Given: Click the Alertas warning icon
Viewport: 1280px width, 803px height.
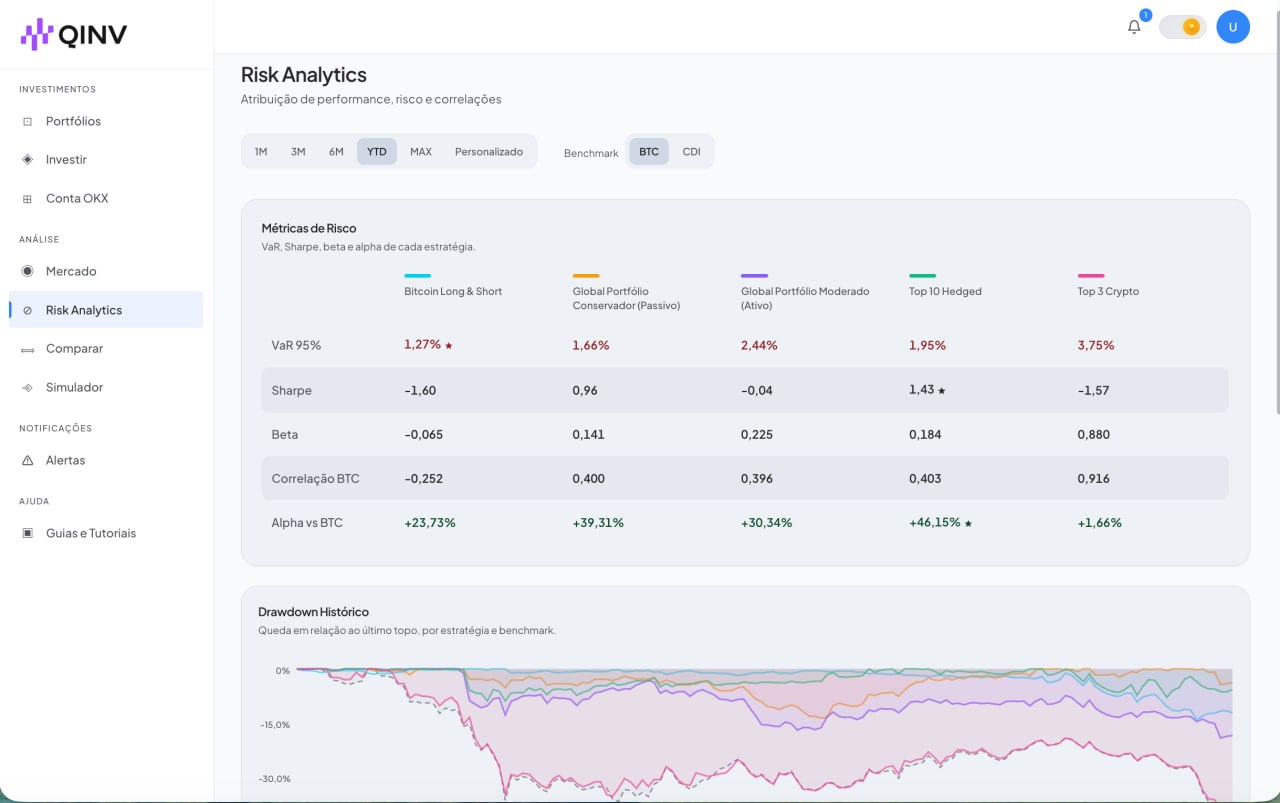Looking at the screenshot, I should (x=27, y=460).
